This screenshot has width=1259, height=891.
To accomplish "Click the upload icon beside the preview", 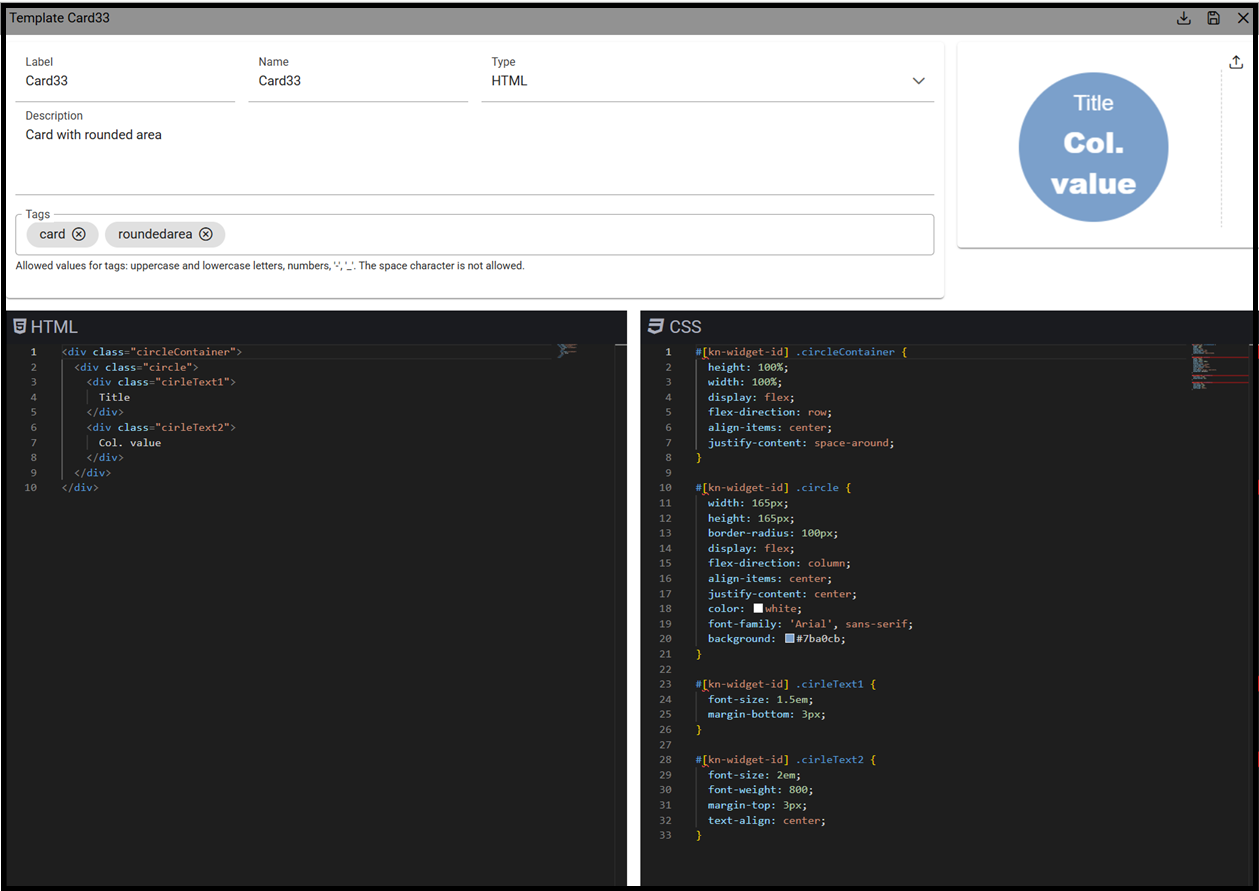I will 1236,62.
